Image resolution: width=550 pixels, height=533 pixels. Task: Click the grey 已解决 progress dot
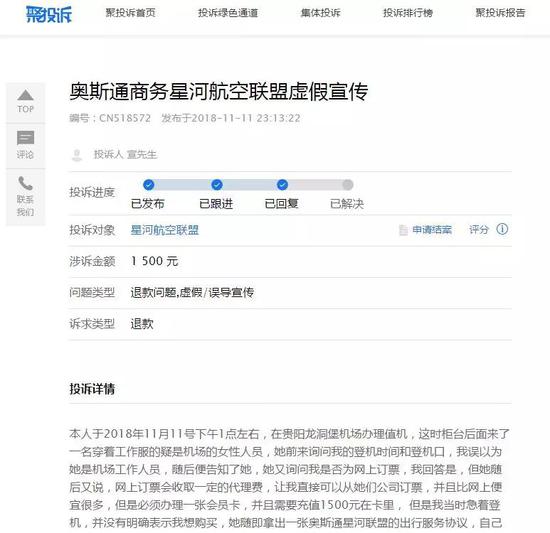348,184
